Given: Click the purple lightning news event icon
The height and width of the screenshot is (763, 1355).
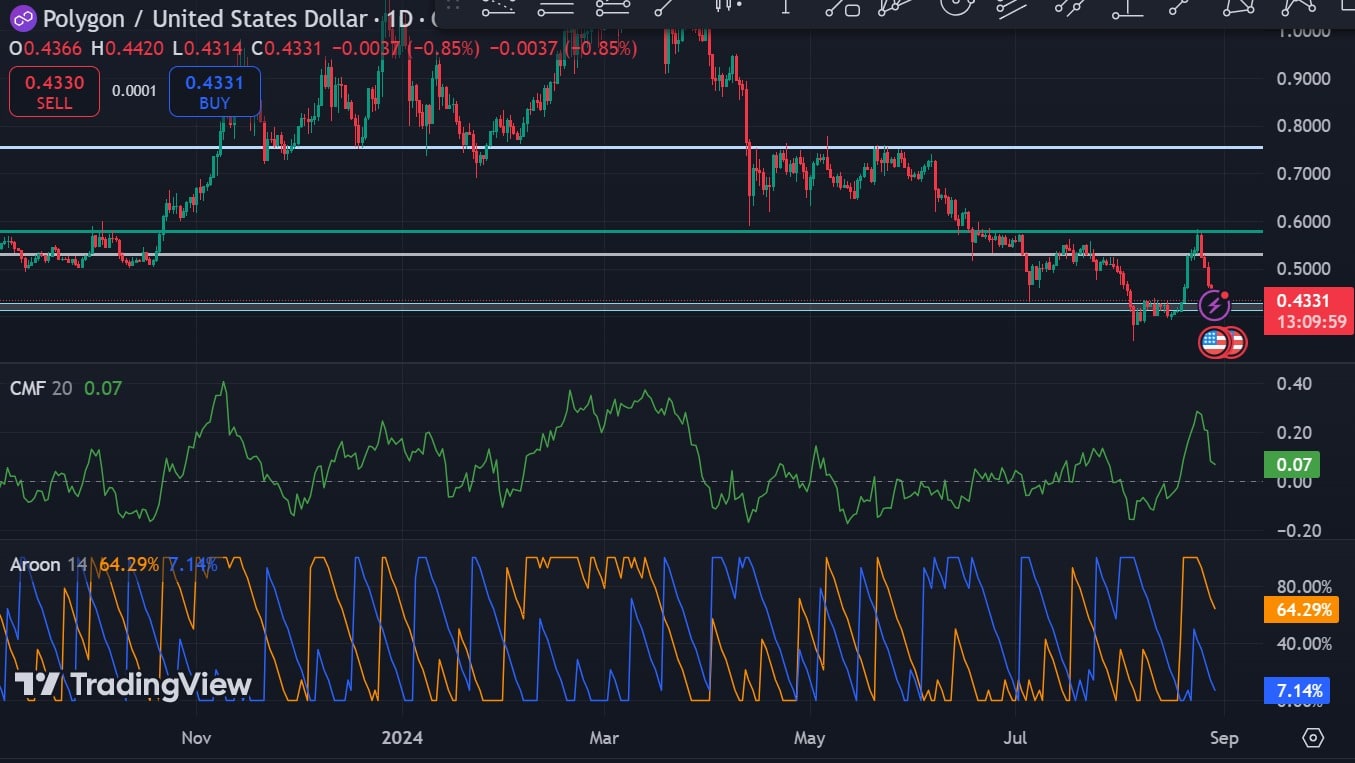Looking at the screenshot, I should (1213, 304).
